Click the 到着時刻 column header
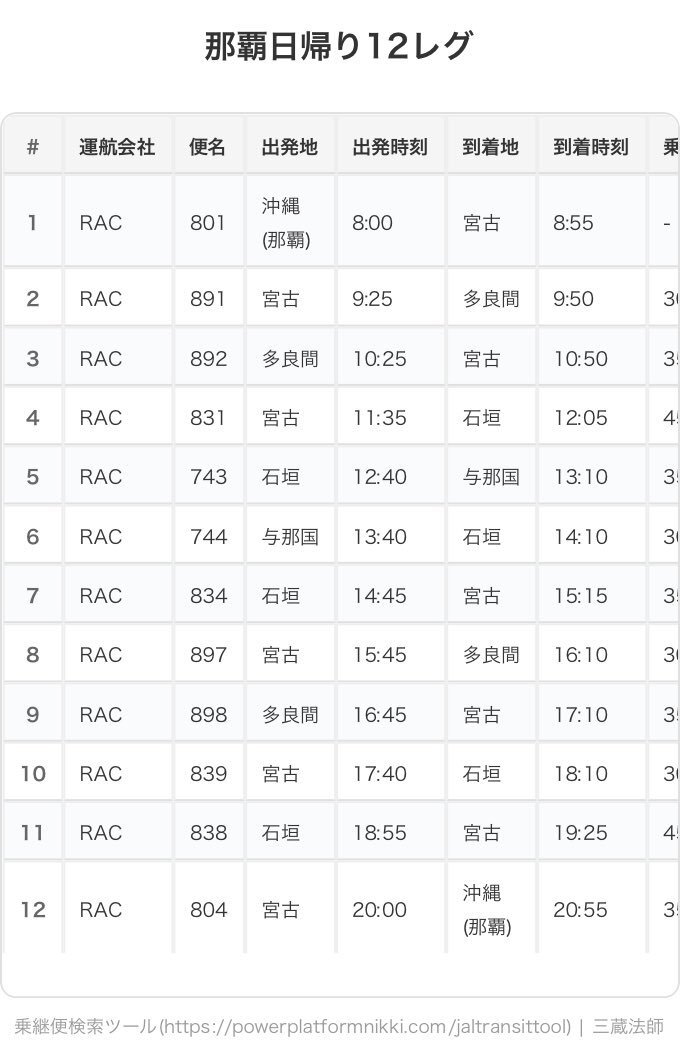Viewport: 680px width, 1042px height. pyautogui.click(x=592, y=146)
